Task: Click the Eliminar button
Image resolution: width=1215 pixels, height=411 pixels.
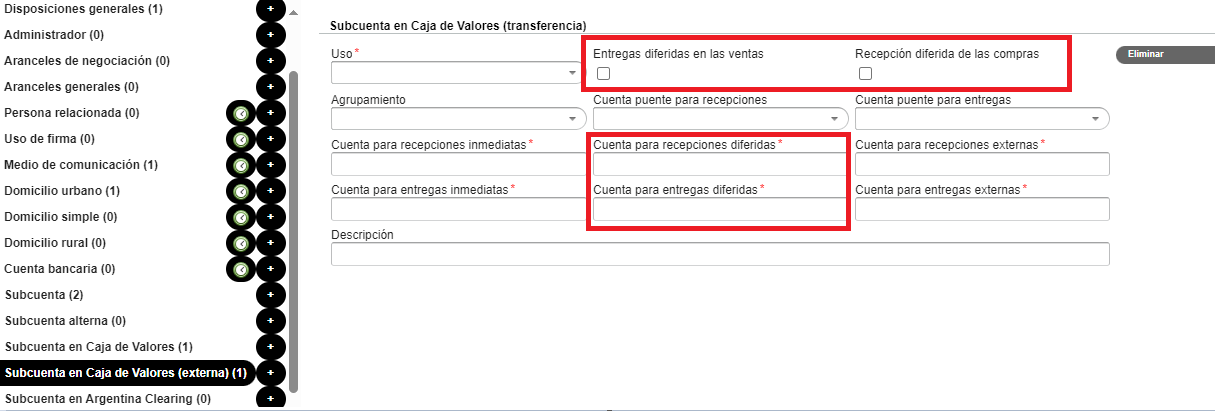Action: (x=1160, y=54)
